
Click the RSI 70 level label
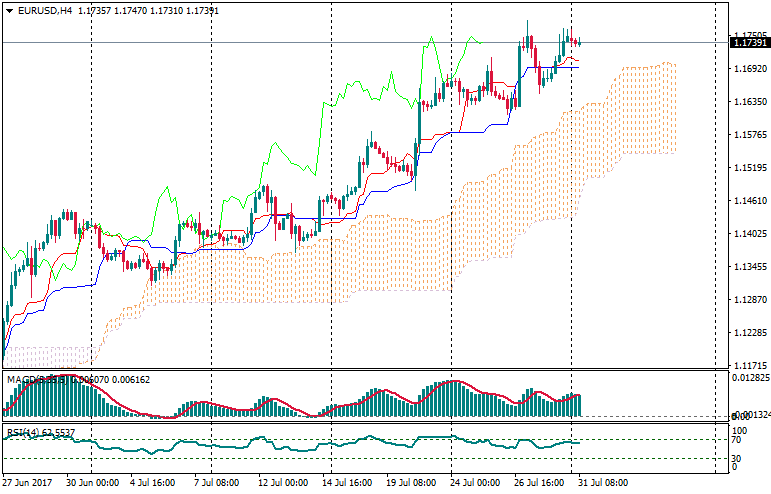pos(737,439)
